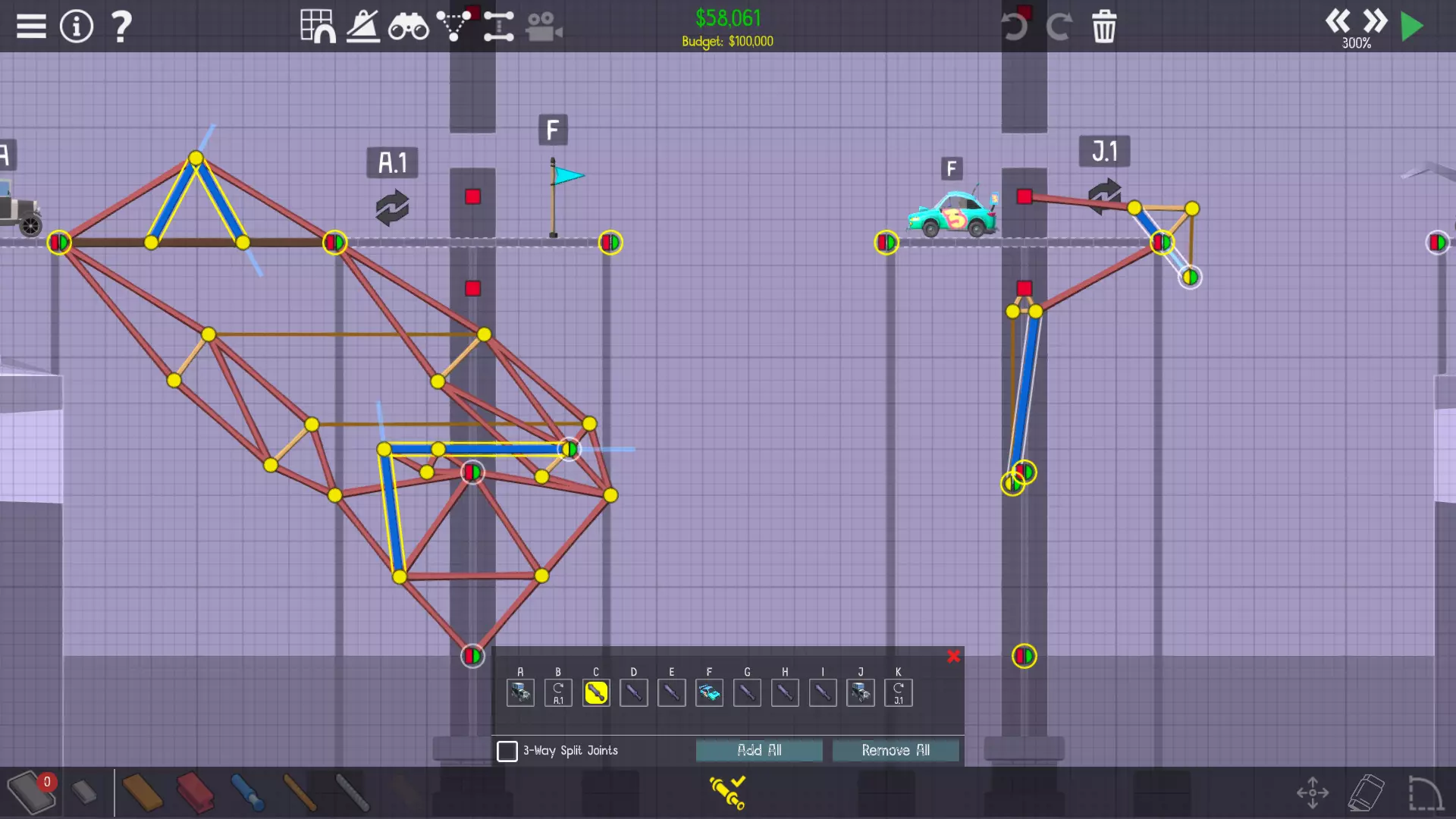Screen dimensions: 1456x819
Task: Select the wooden road material
Action: pos(142,793)
